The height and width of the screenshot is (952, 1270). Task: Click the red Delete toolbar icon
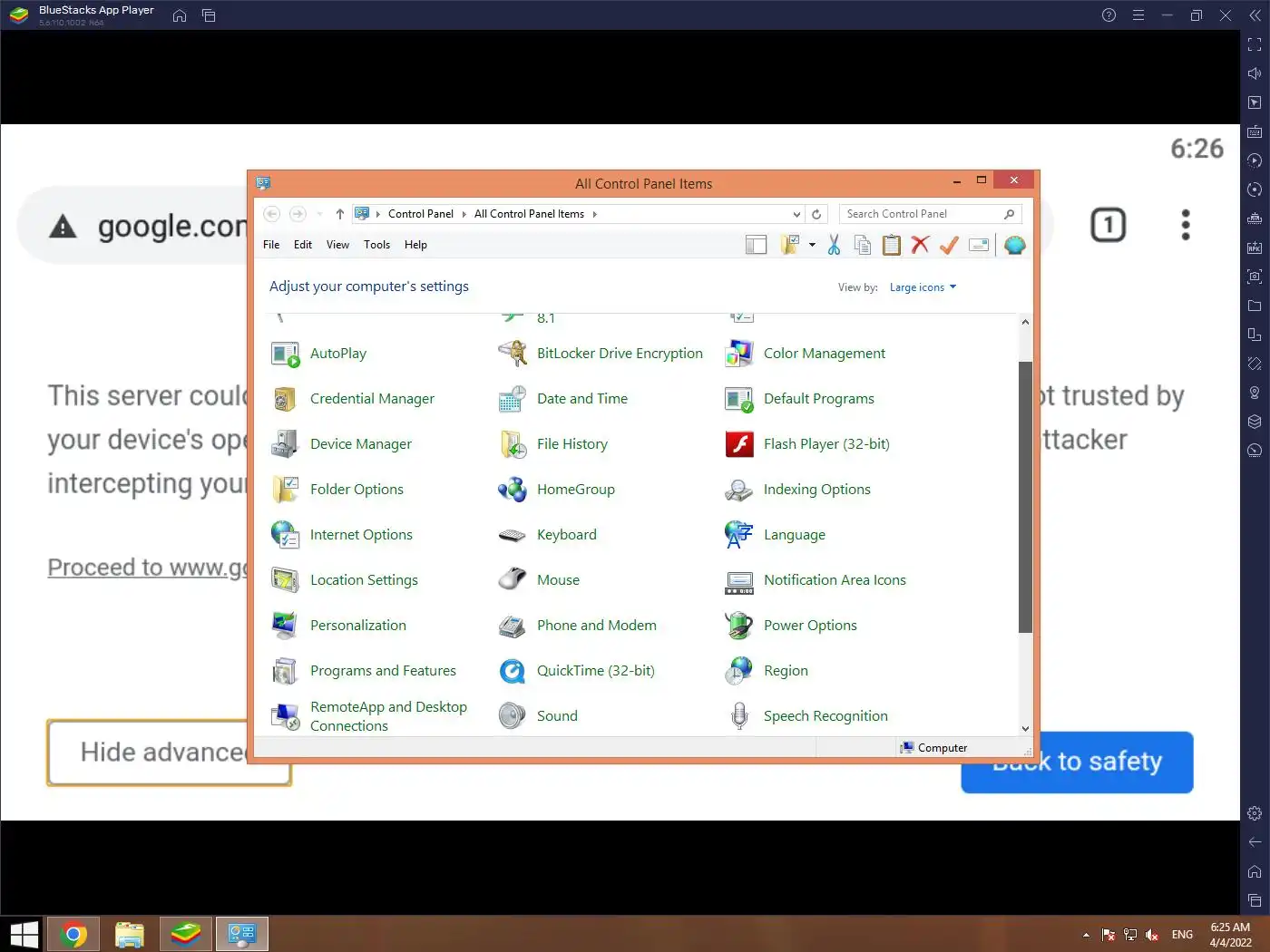(x=920, y=245)
